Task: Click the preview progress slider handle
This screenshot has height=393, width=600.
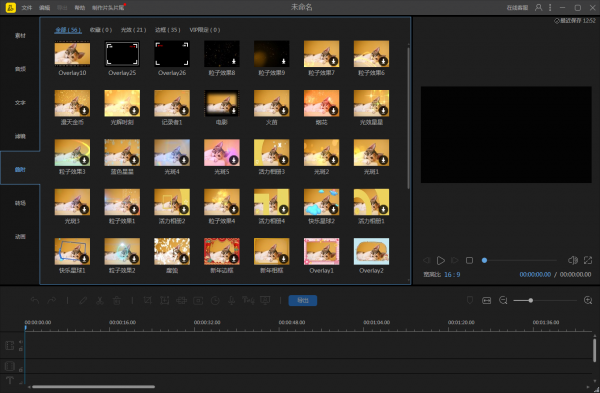Action: click(x=484, y=260)
